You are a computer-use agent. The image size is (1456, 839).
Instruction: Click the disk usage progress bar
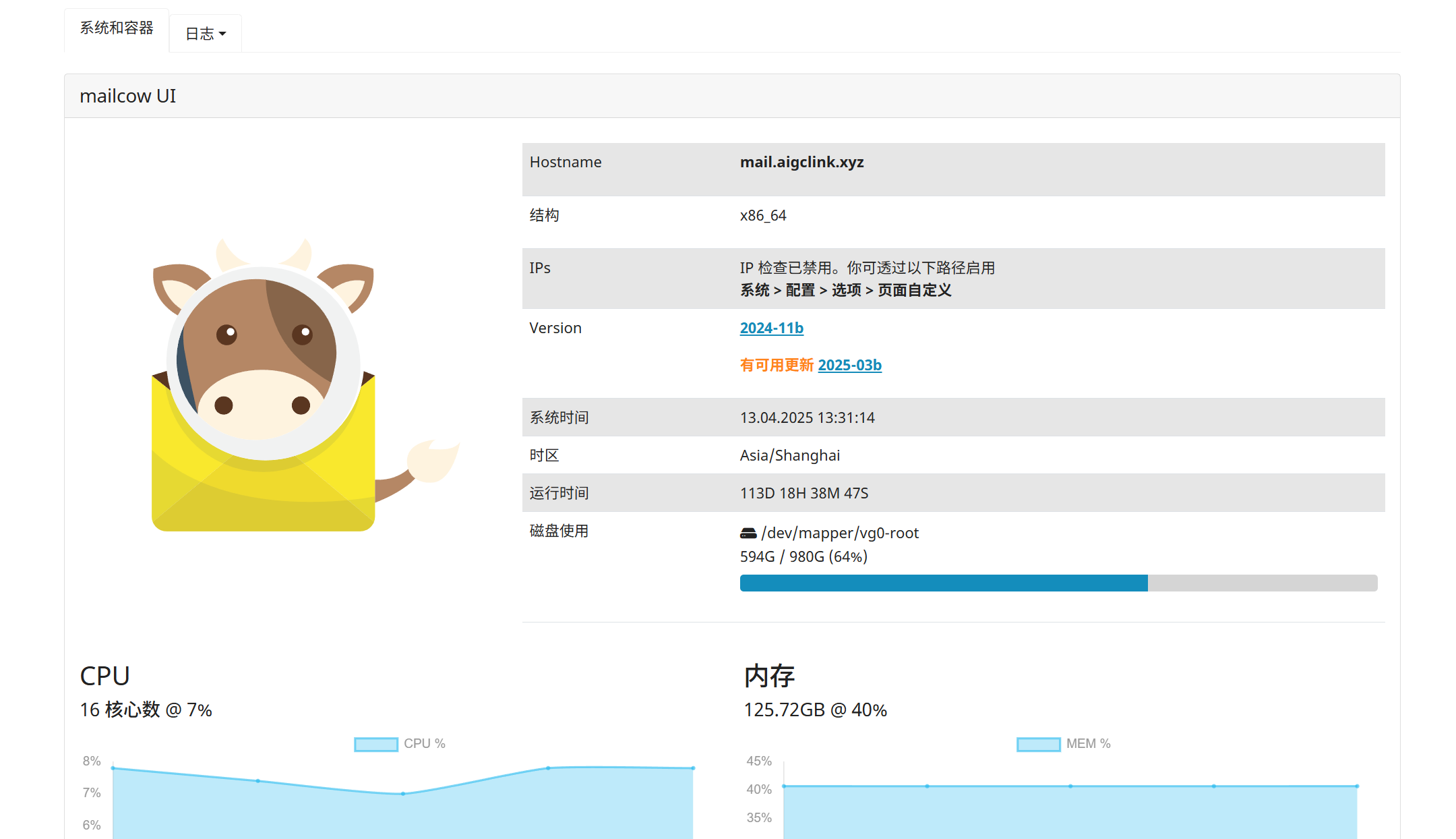[1058, 583]
